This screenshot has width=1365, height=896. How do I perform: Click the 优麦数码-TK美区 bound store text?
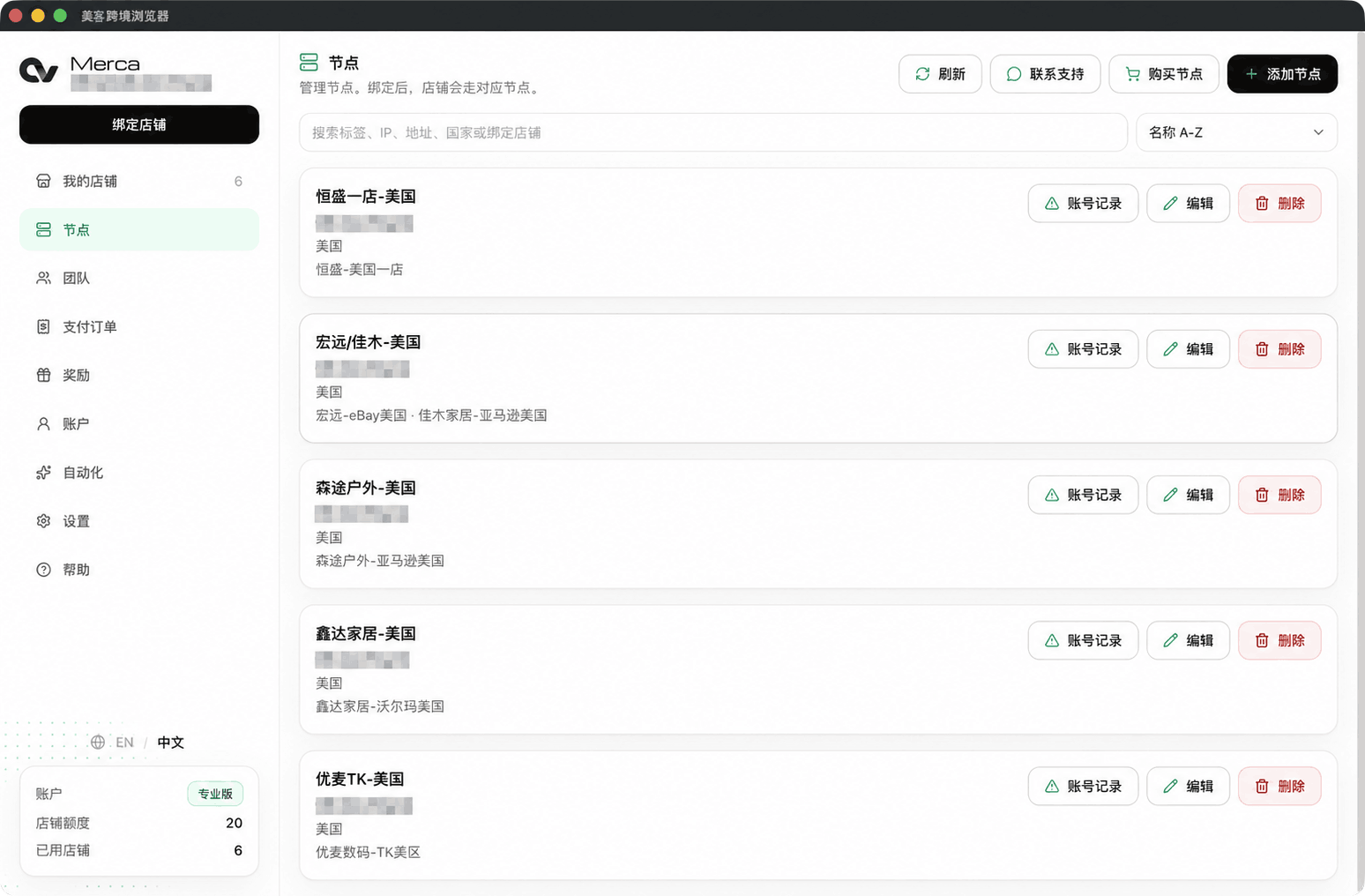point(369,852)
